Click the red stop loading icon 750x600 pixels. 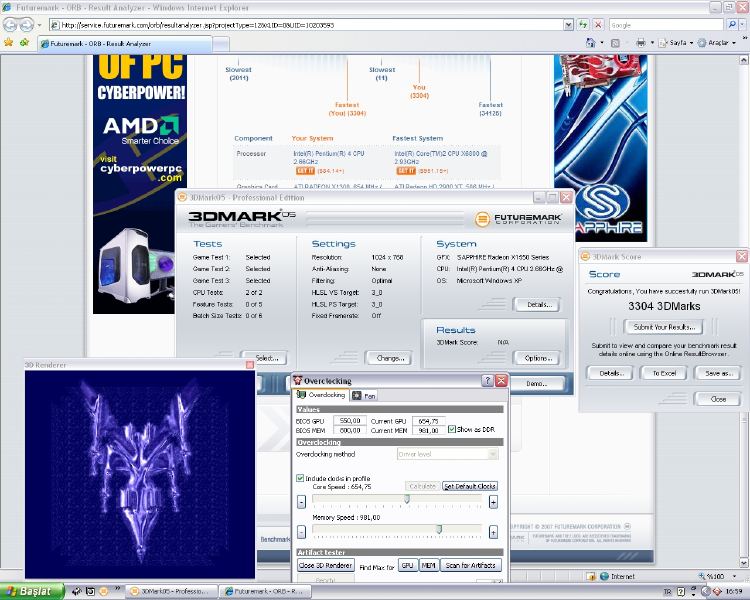coord(598,24)
